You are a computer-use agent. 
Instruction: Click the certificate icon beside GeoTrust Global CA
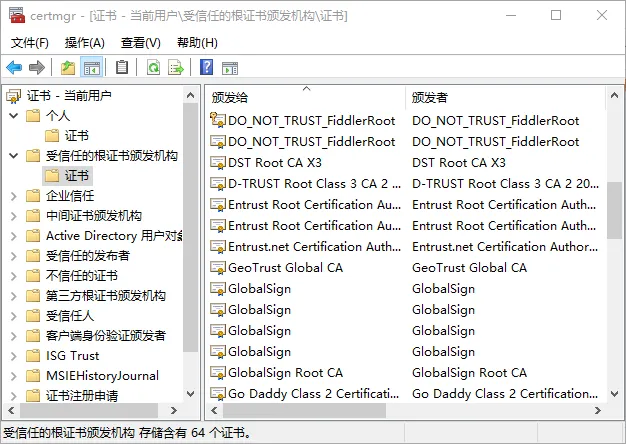click(218, 268)
